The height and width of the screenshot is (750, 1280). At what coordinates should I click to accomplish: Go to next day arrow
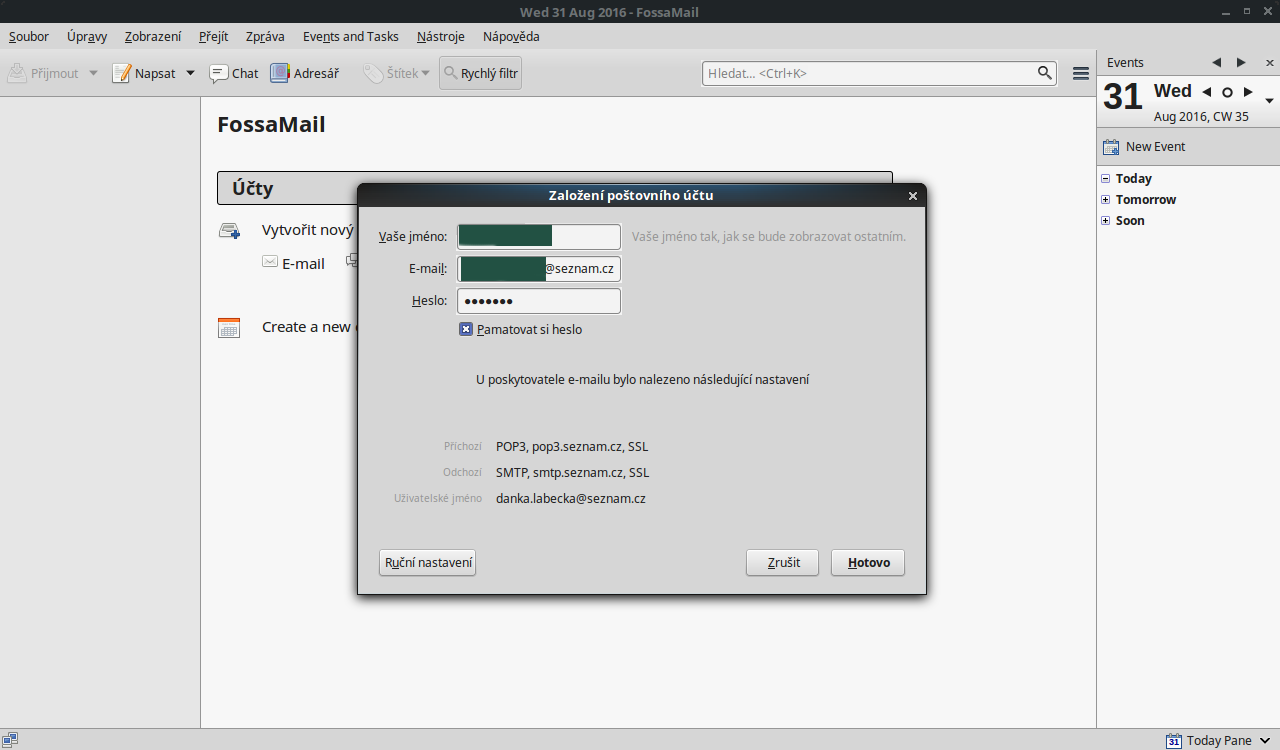point(1248,92)
